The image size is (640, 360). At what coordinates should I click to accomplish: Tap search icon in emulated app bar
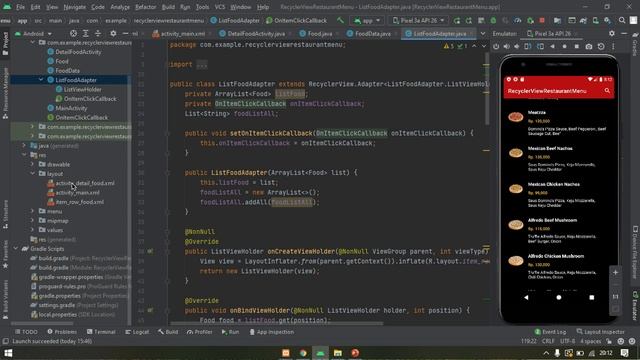tap(607, 91)
